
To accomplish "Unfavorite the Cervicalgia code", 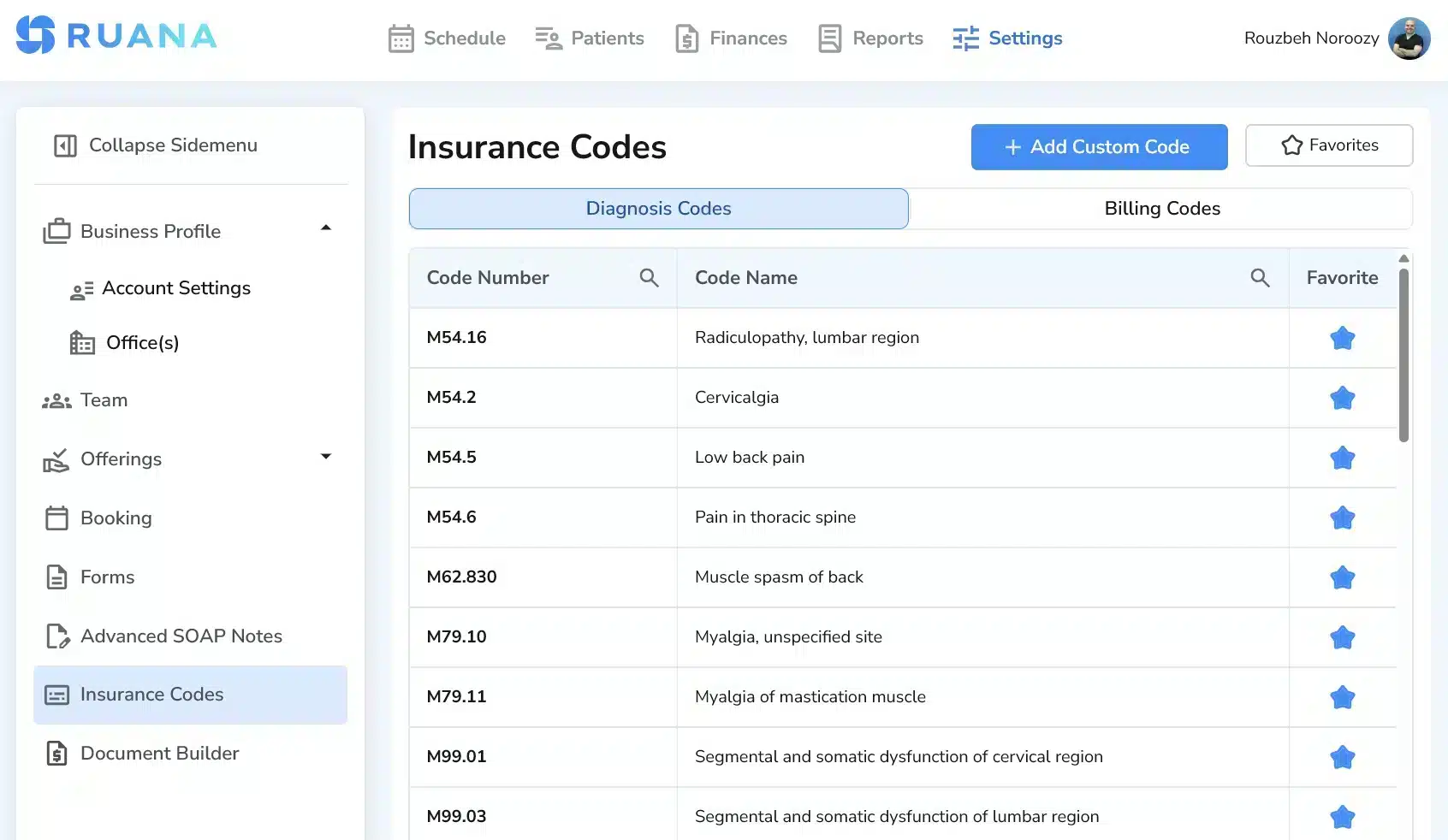I will (x=1342, y=398).
